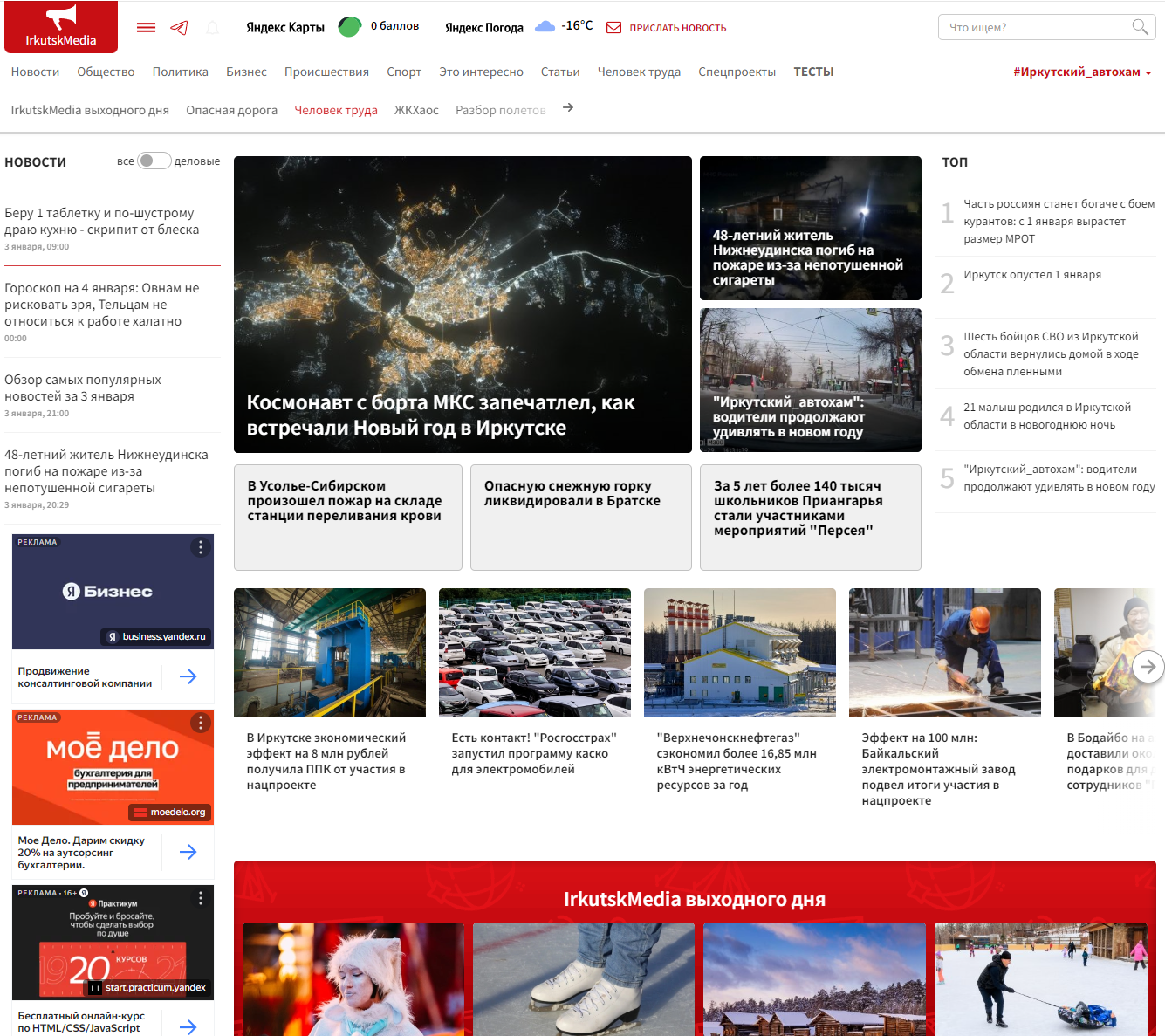Open the ТЕСТЫ section
Screen dimensions: 1165x1036
click(813, 72)
